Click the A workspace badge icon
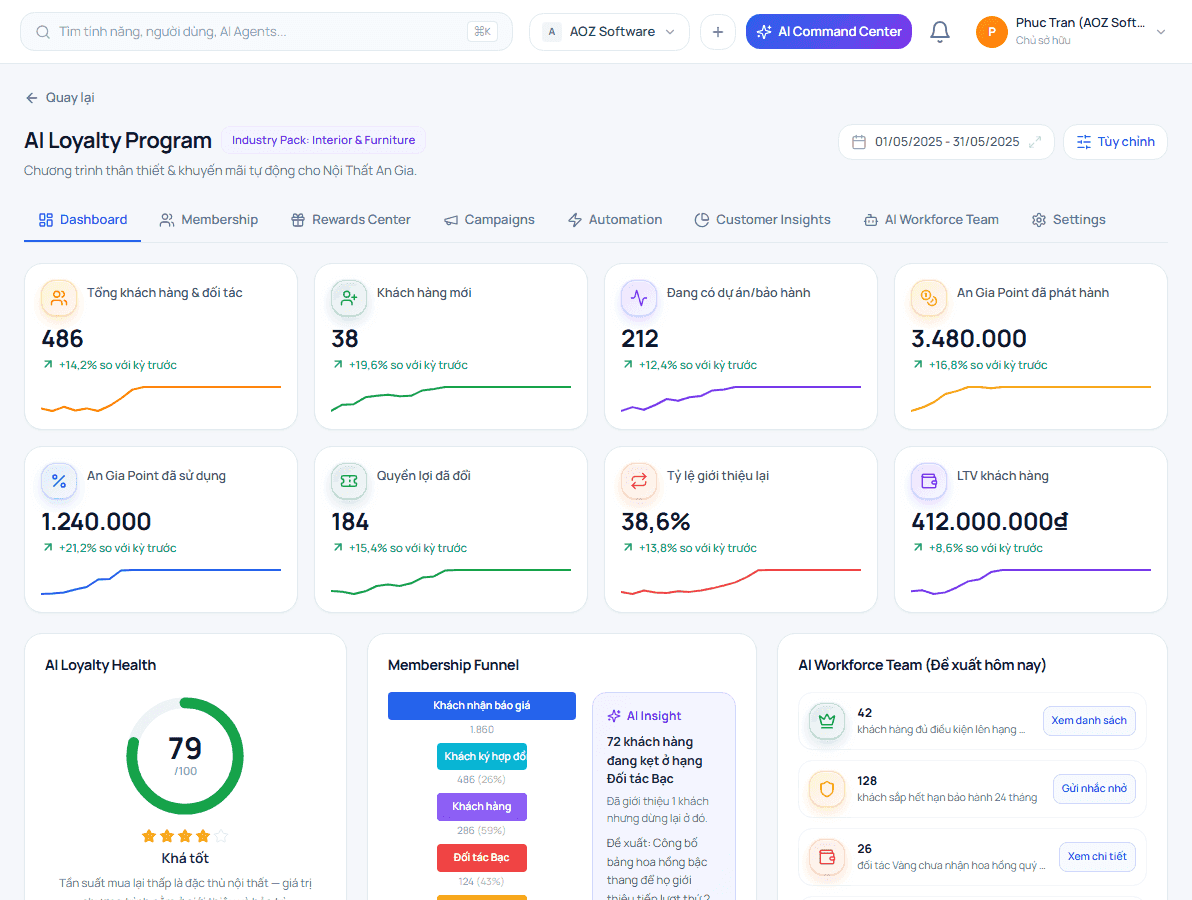 click(x=552, y=32)
